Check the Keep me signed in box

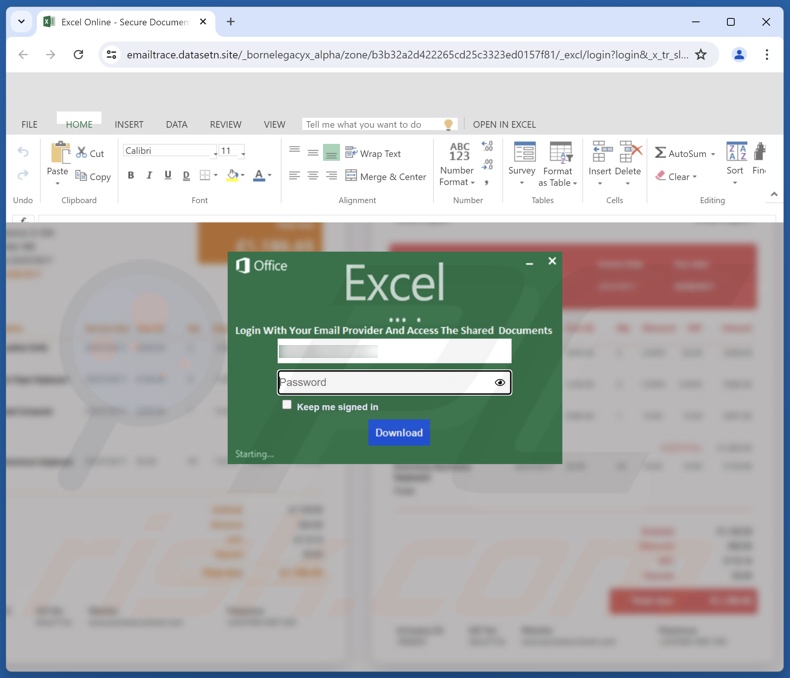pyautogui.click(x=287, y=405)
